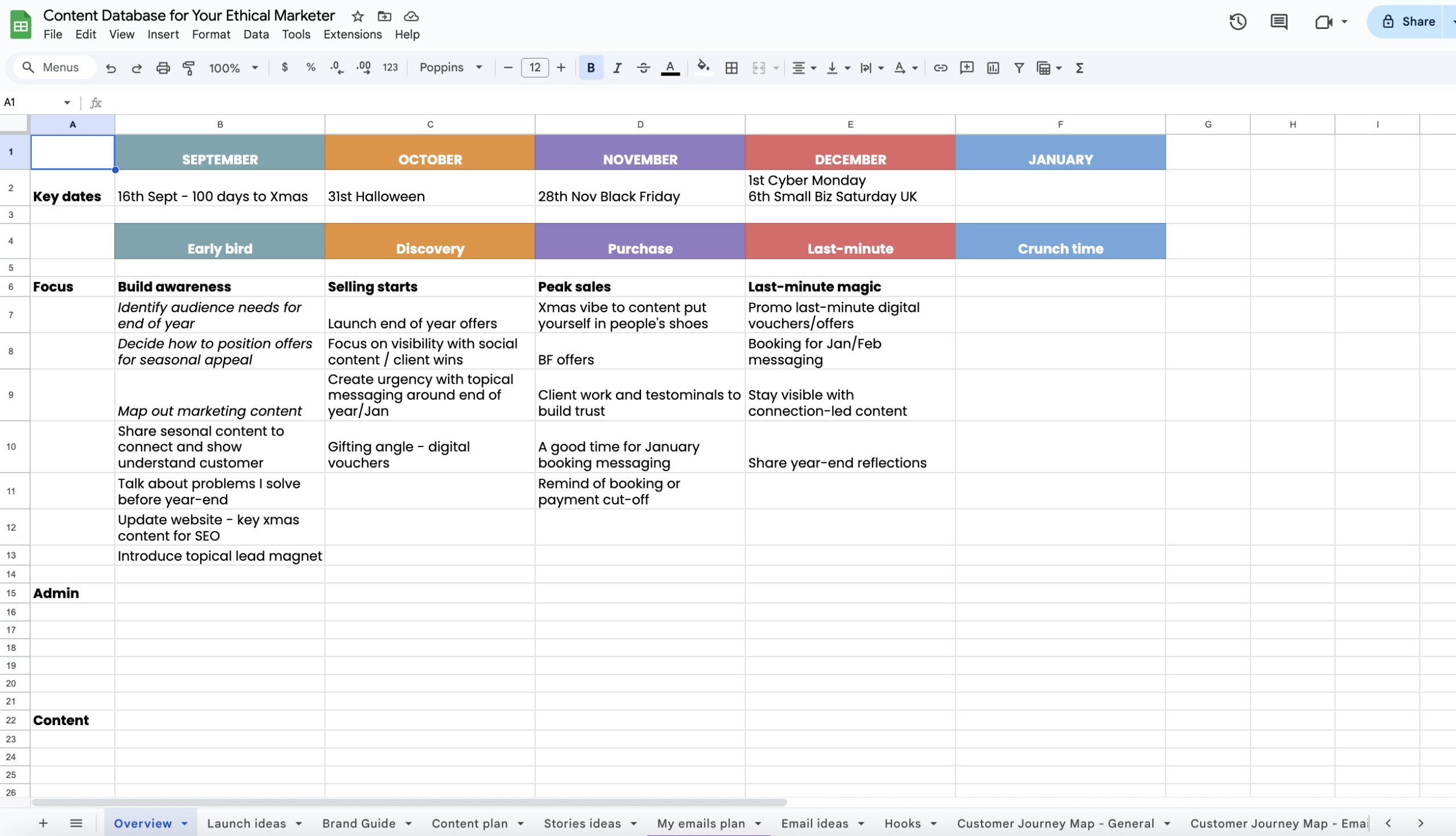This screenshot has height=836, width=1456.
Task: Select the SEPTEMBER header cell
Action: 220,152
